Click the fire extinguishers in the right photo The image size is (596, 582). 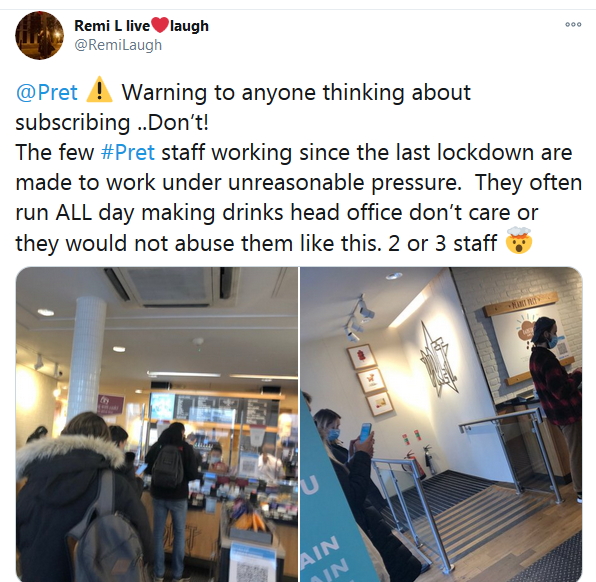[x=421, y=462]
